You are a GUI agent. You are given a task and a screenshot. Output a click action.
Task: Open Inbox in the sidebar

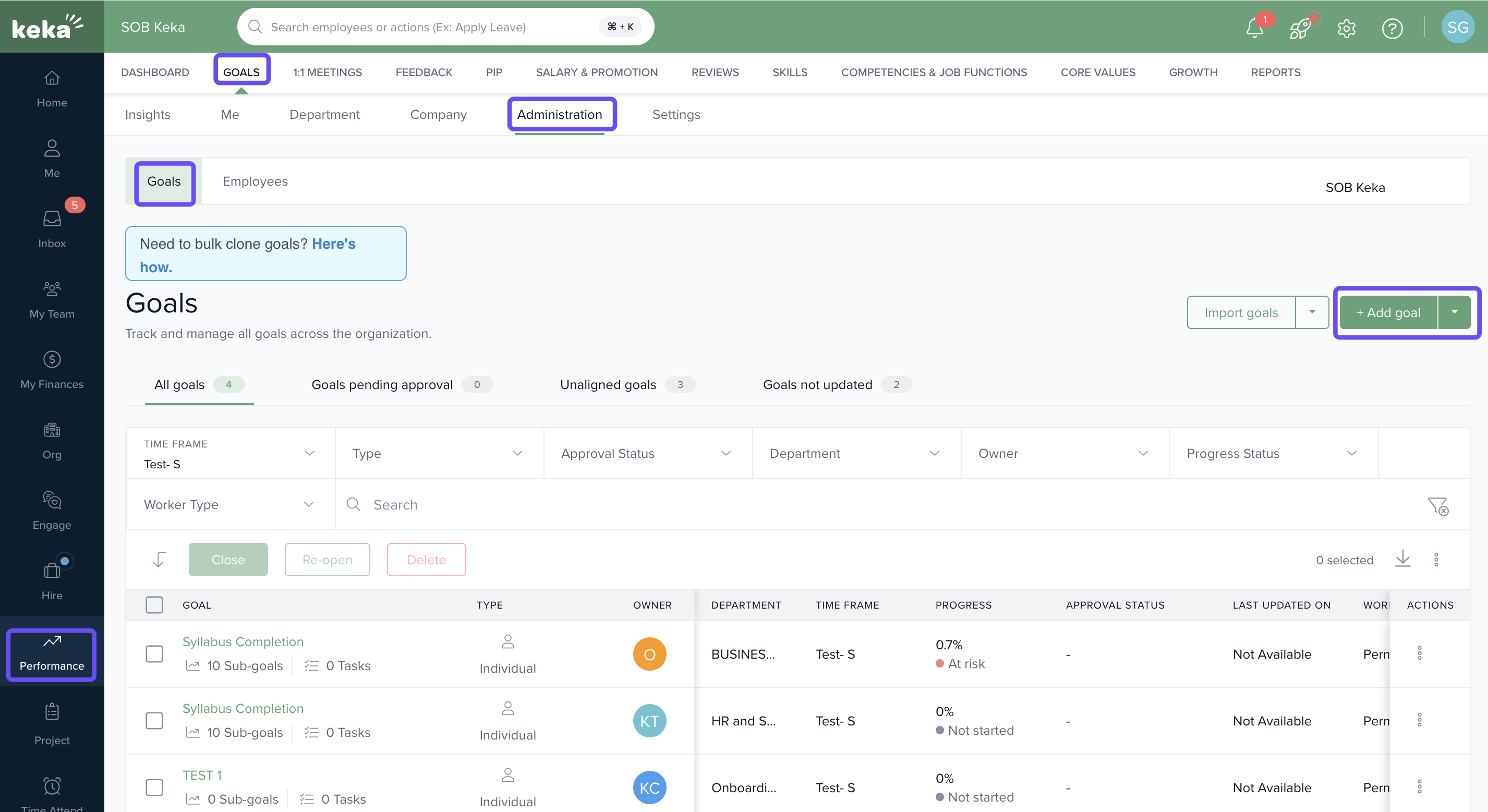[52, 229]
